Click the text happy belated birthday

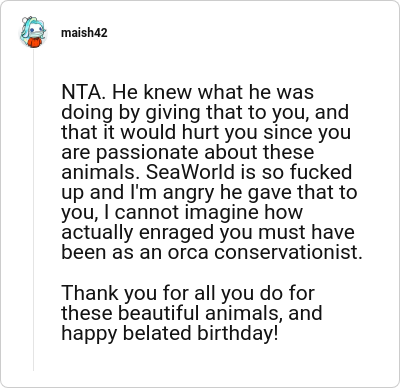pos(167,333)
